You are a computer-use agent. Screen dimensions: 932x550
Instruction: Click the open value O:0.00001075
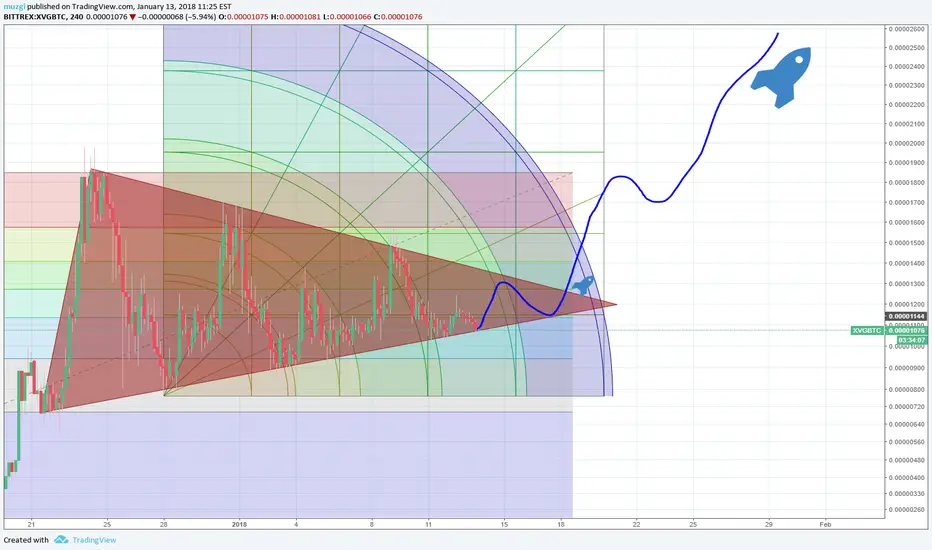click(x=243, y=17)
